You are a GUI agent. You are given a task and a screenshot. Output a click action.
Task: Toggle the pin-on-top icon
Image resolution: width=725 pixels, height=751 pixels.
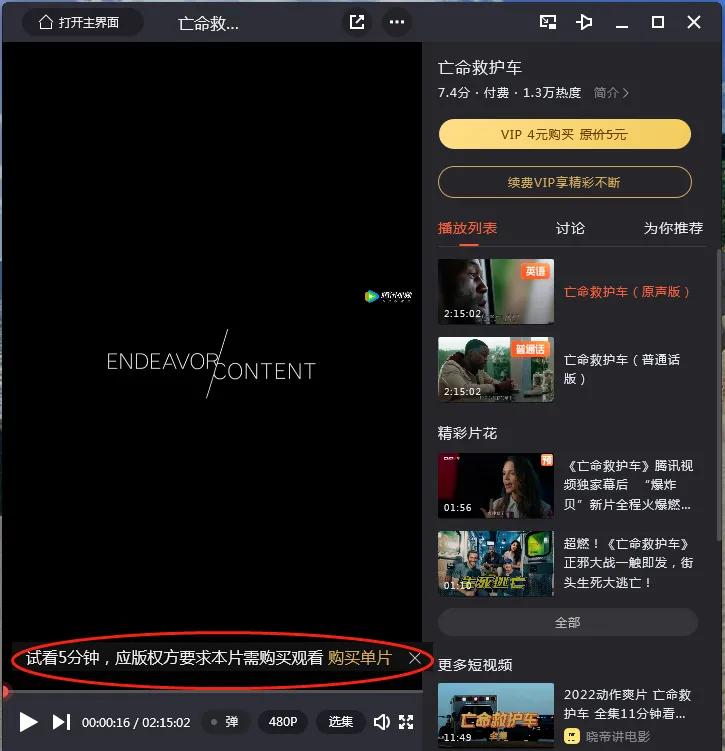[x=584, y=22]
